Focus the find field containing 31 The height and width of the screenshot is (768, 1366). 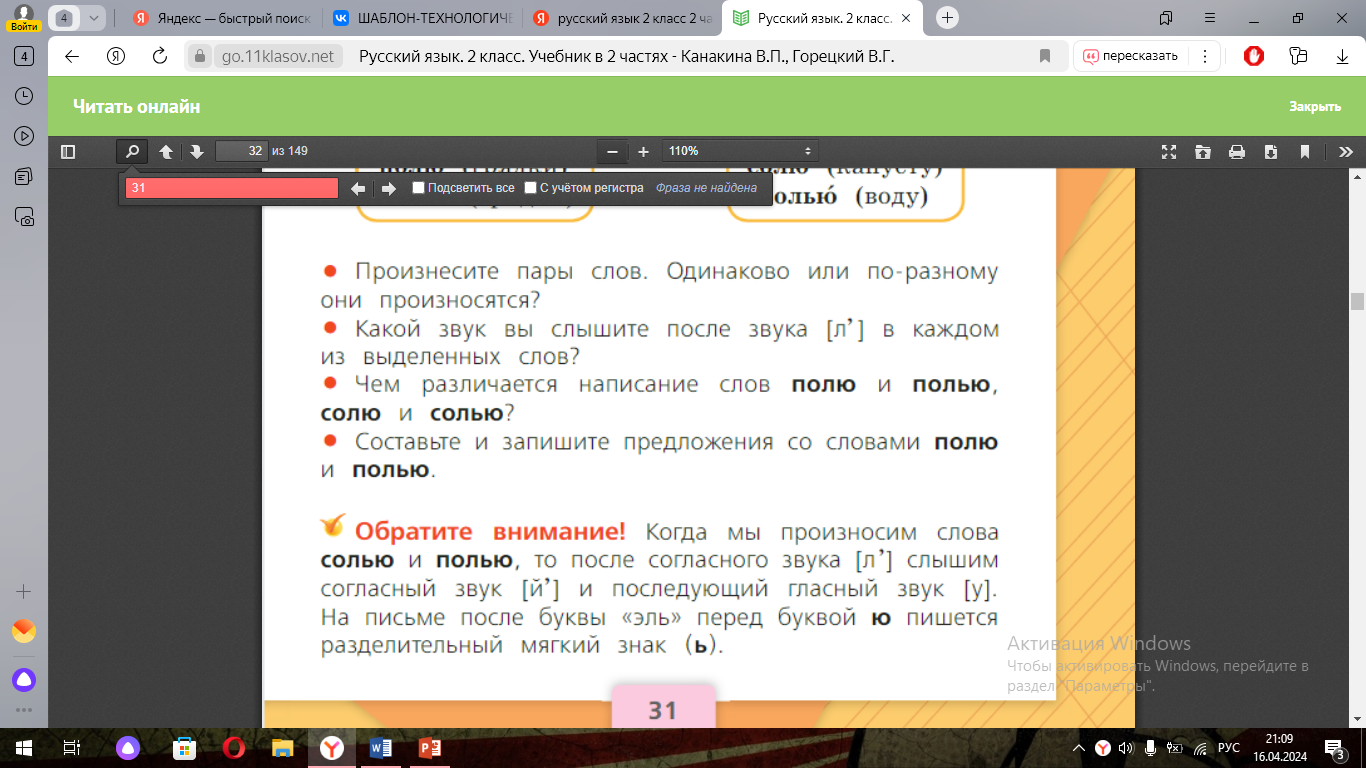[232, 188]
